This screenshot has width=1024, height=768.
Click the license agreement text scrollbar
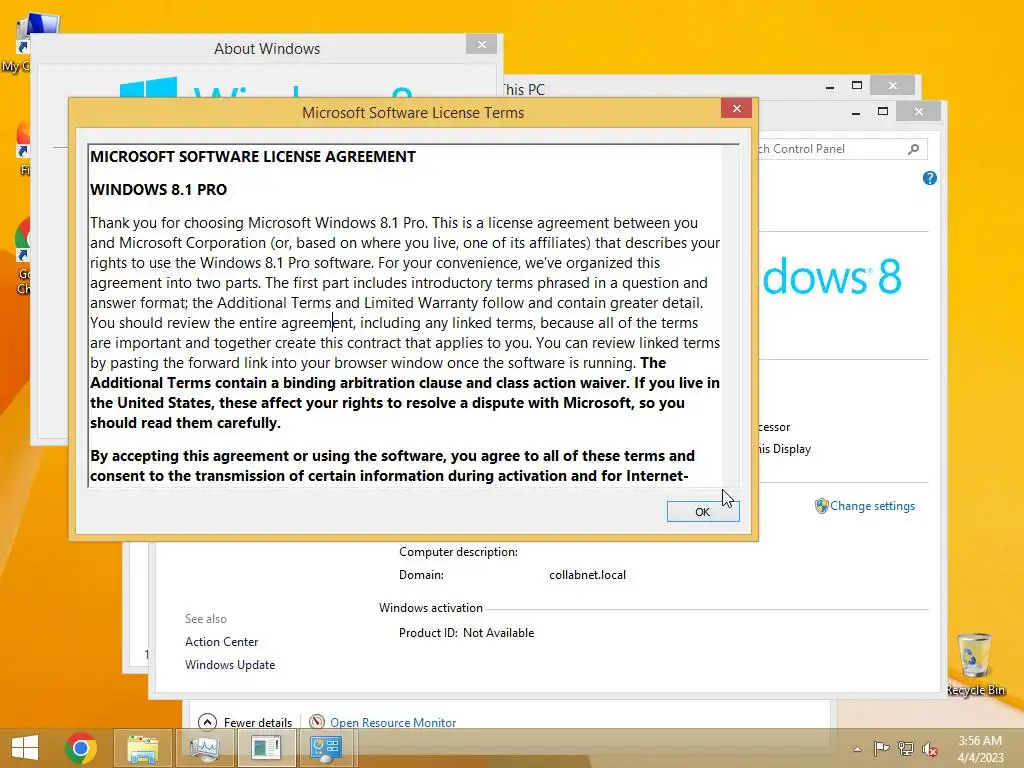point(731,315)
